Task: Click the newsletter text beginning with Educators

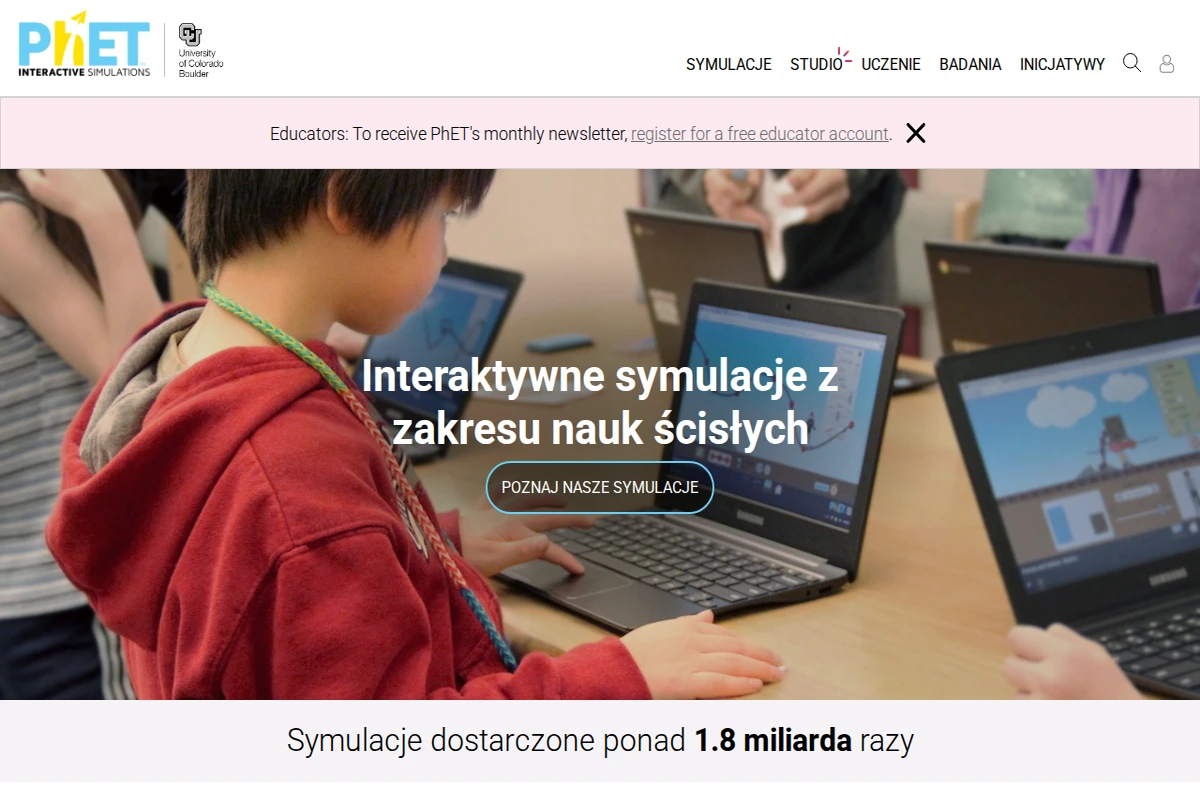Action: pyautogui.click(x=581, y=134)
